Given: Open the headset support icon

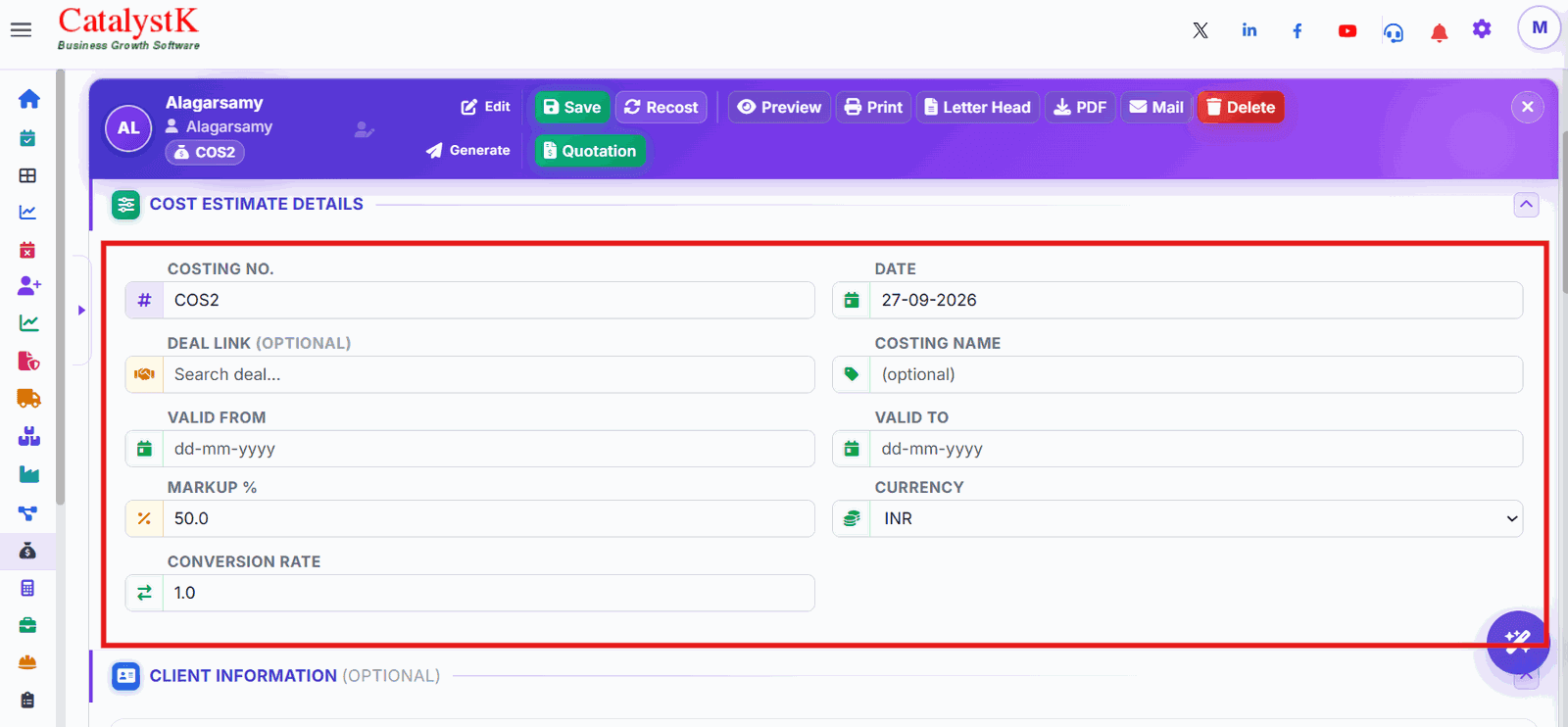Looking at the screenshot, I should pyautogui.click(x=1394, y=32).
